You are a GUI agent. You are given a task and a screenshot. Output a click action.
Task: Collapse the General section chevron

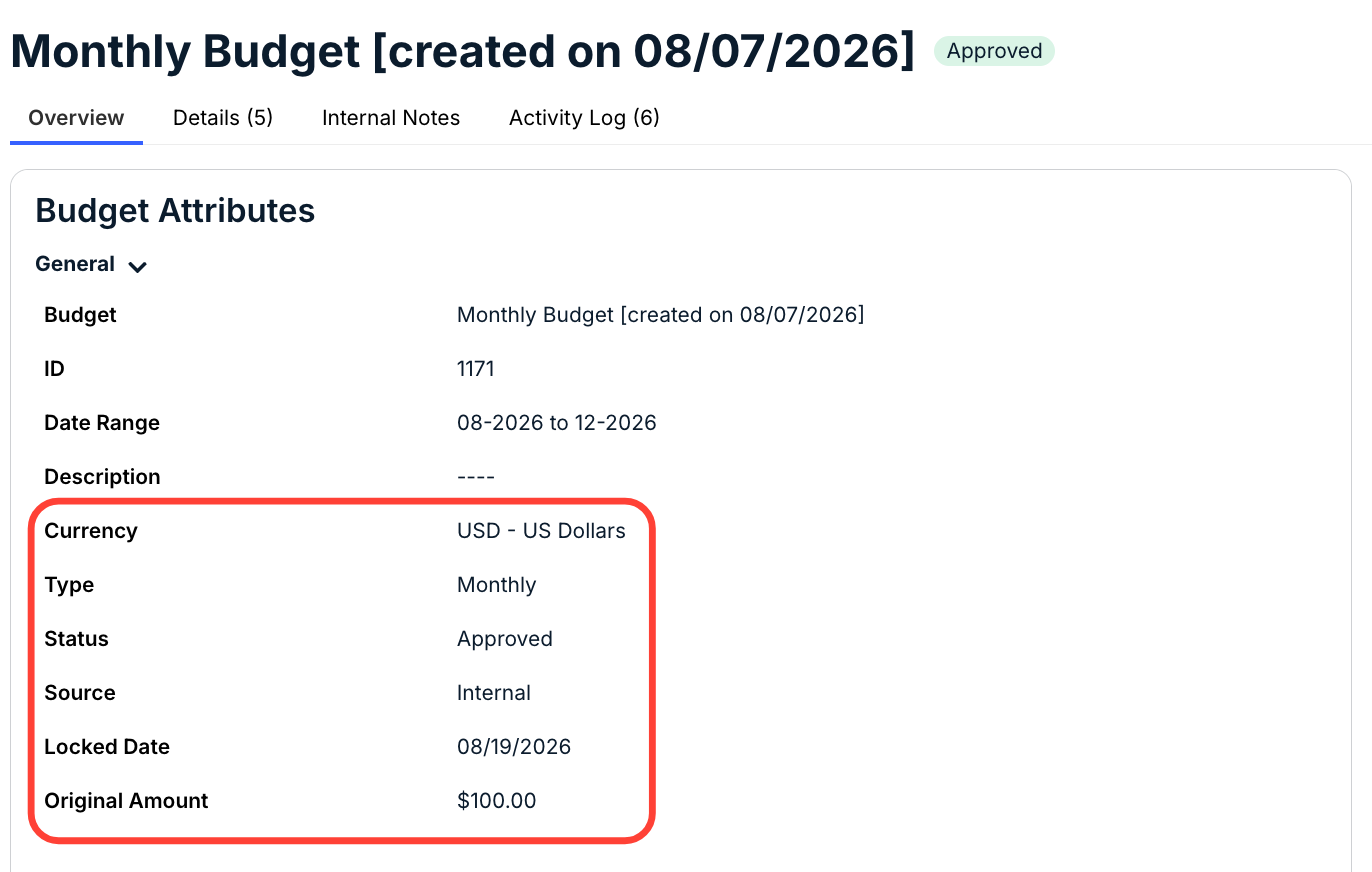click(x=138, y=266)
